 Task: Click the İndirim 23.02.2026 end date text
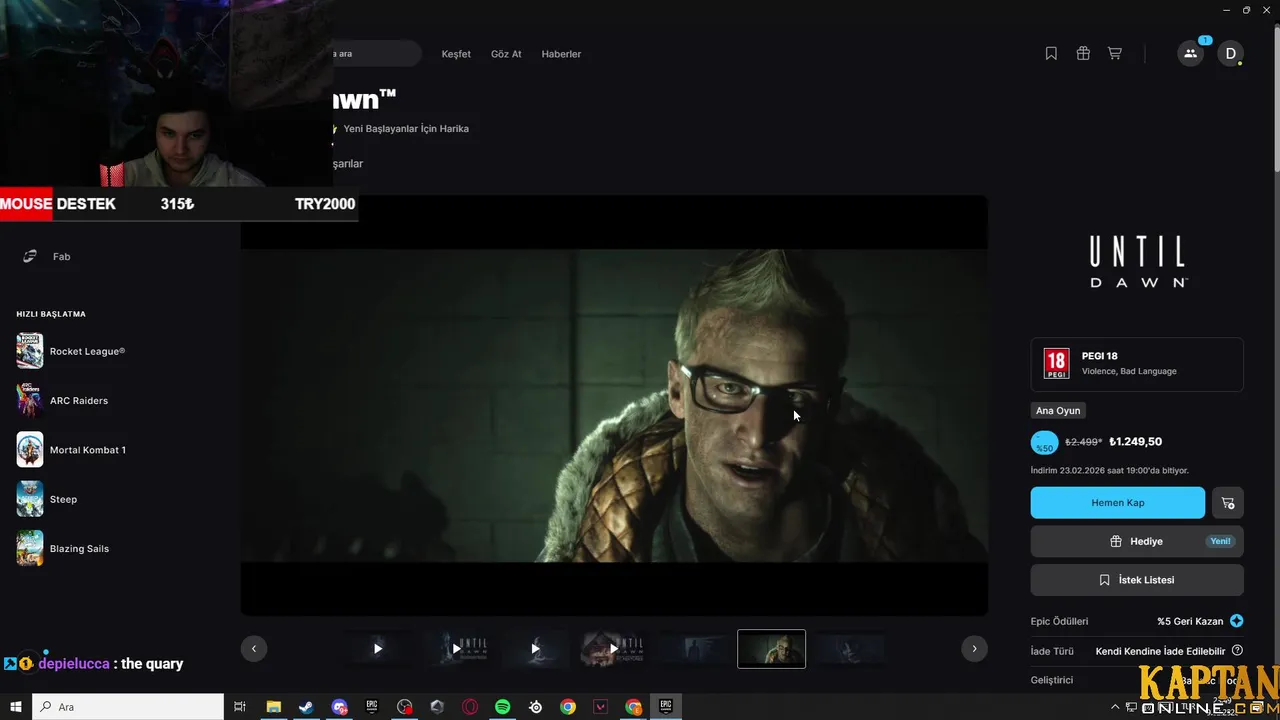pos(1110,470)
